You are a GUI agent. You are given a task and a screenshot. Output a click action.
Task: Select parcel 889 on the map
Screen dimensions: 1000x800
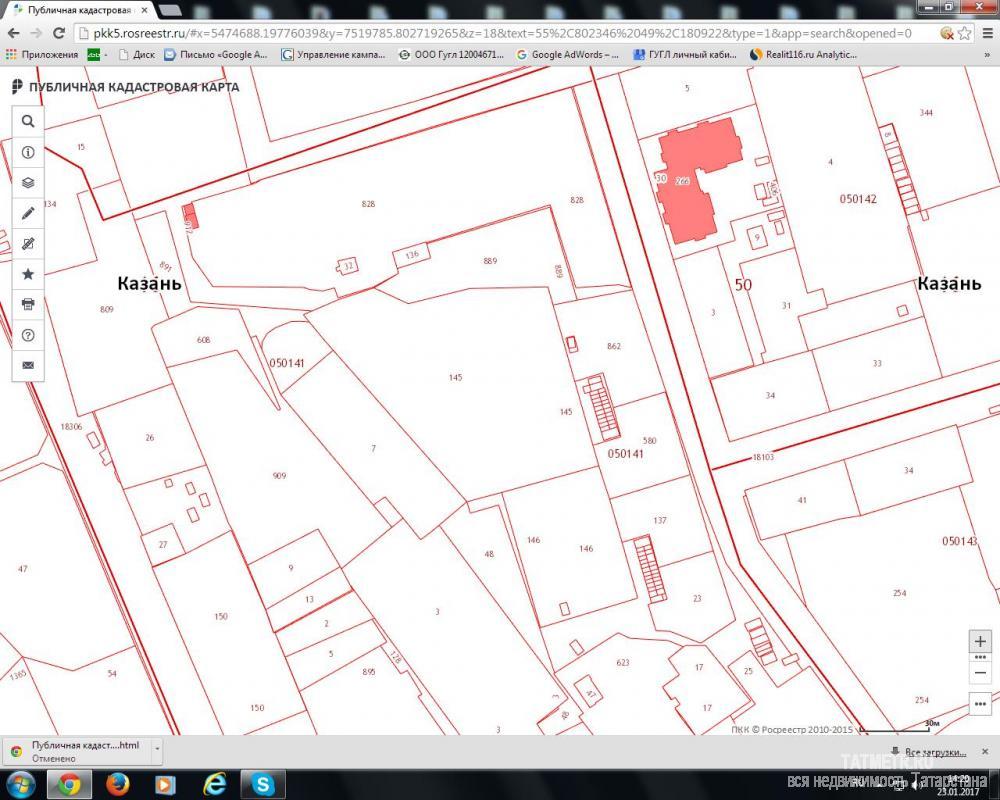tap(490, 261)
